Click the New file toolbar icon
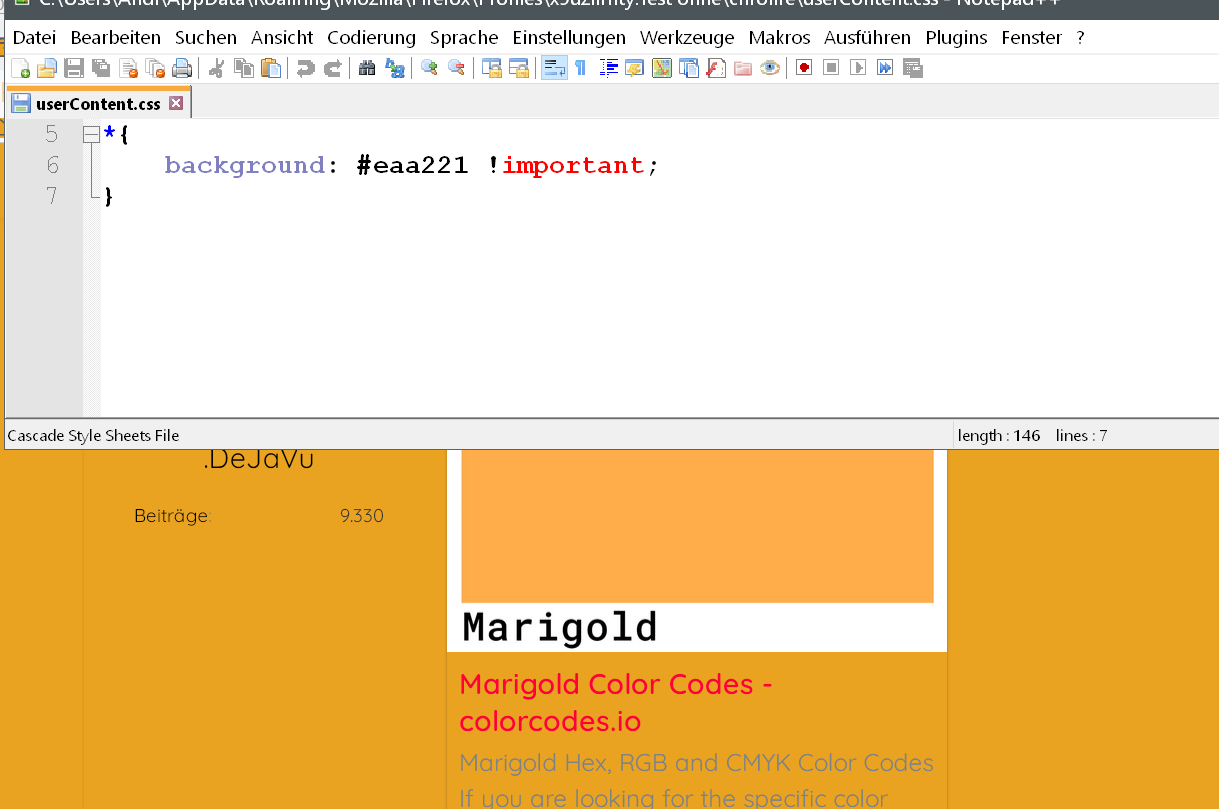 pyautogui.click(x=20, y=68)
